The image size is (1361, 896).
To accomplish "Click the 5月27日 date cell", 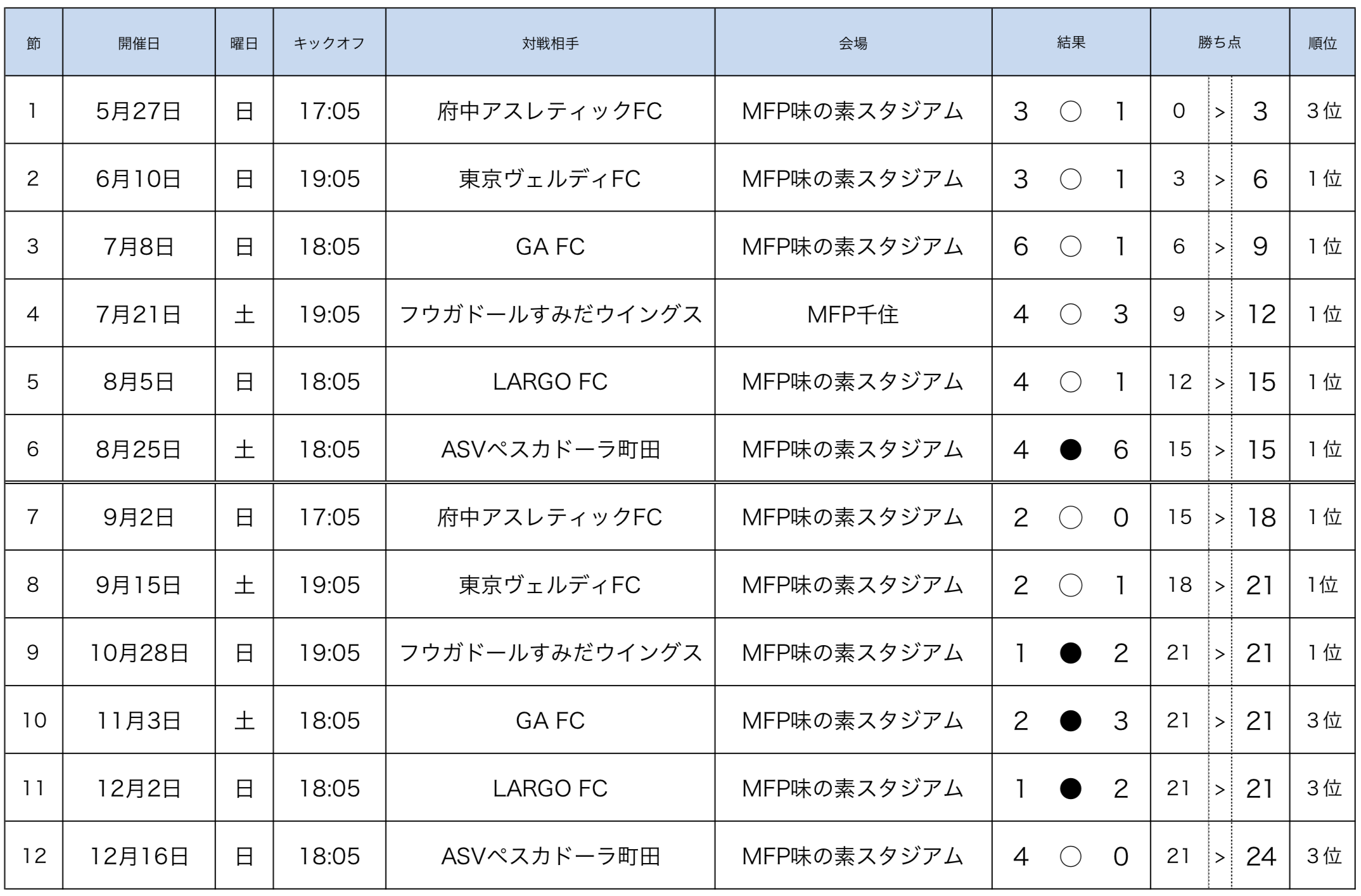I will coord(139,111).
